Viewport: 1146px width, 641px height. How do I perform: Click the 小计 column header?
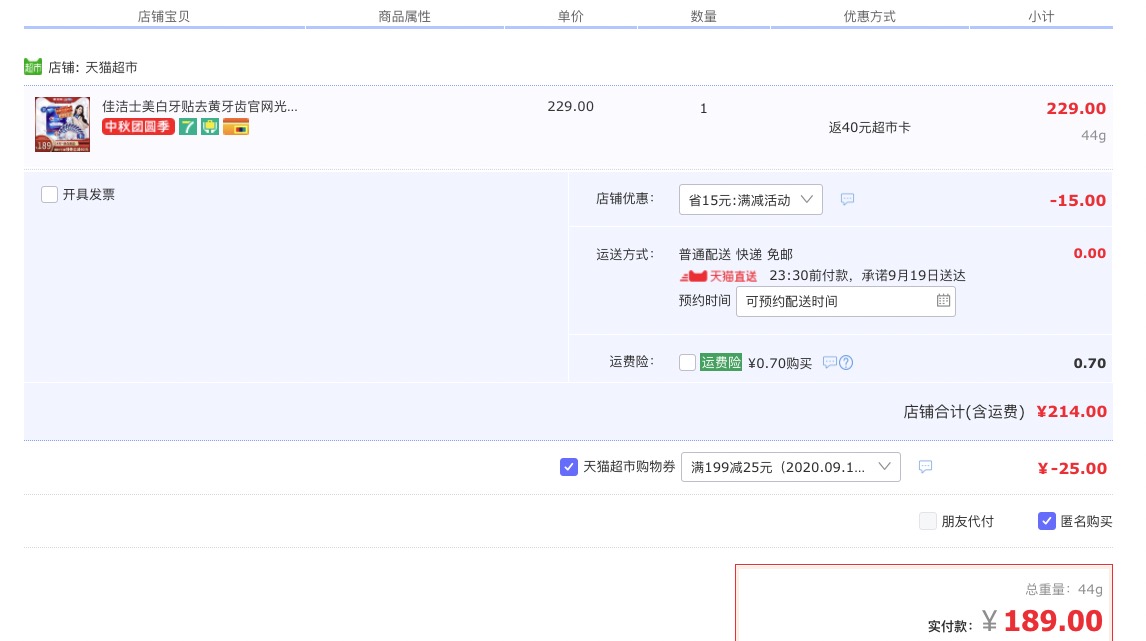pos(1041,16)
